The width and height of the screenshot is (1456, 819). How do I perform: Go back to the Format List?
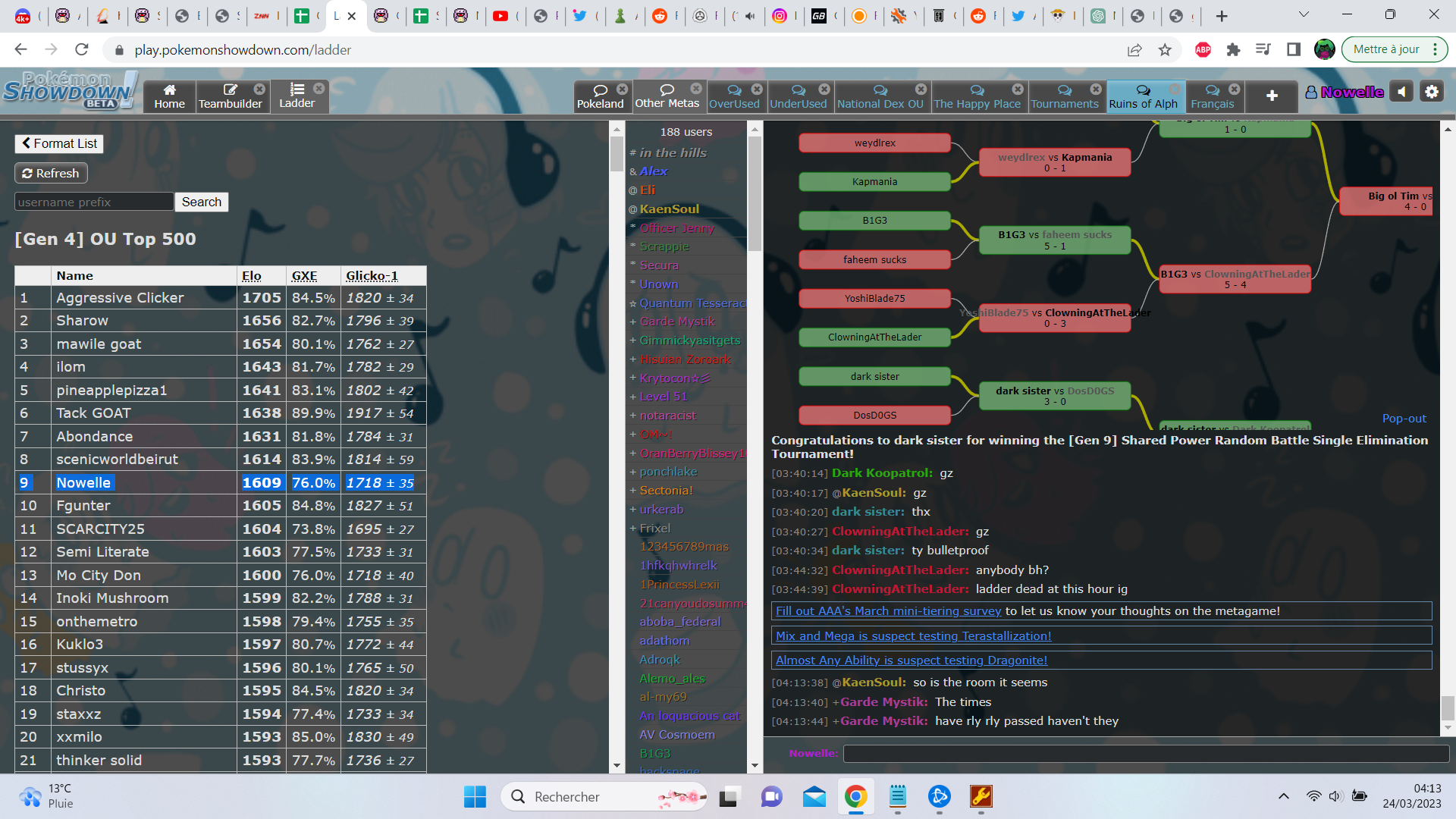tap(59, 143)
